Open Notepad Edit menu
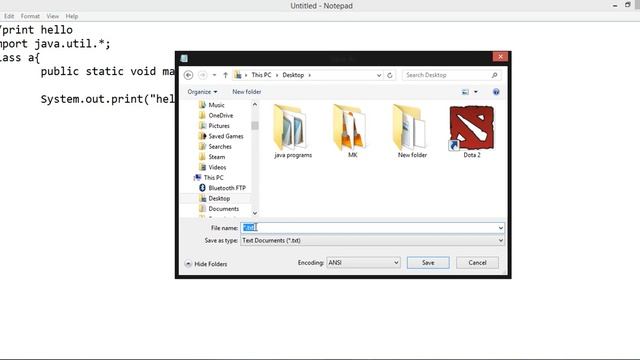The width and height of the screenshot is (640, 360). [x=9, y=16]
